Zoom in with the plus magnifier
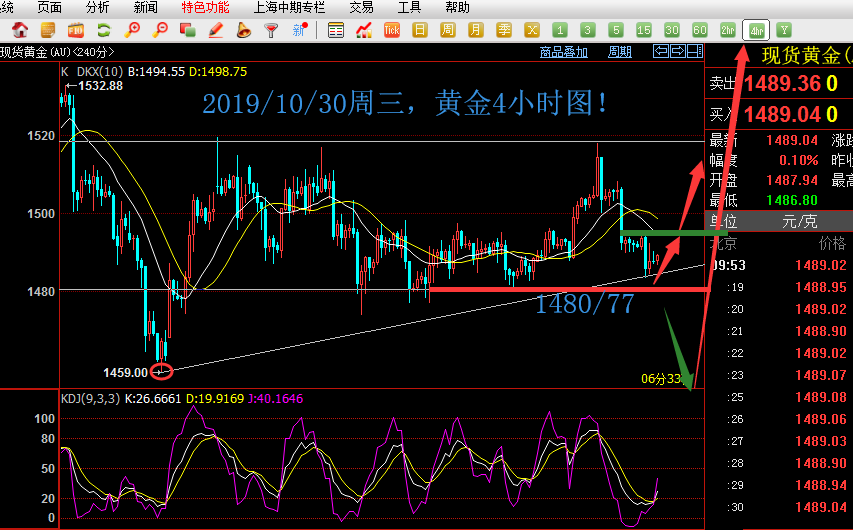Viewport: 853px width, 530px height. tap(132, 30)
